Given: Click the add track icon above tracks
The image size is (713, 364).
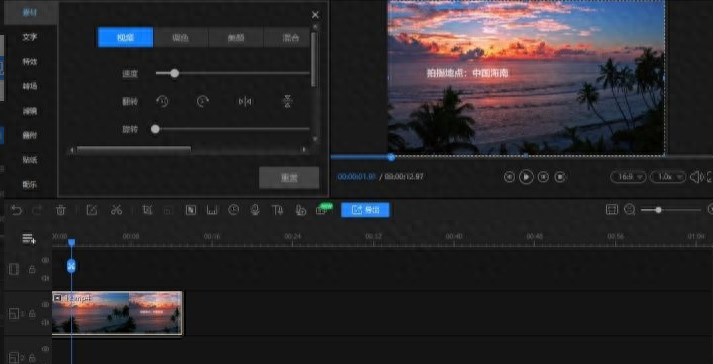Looking at the screenshot, I should tap(29, 238).
